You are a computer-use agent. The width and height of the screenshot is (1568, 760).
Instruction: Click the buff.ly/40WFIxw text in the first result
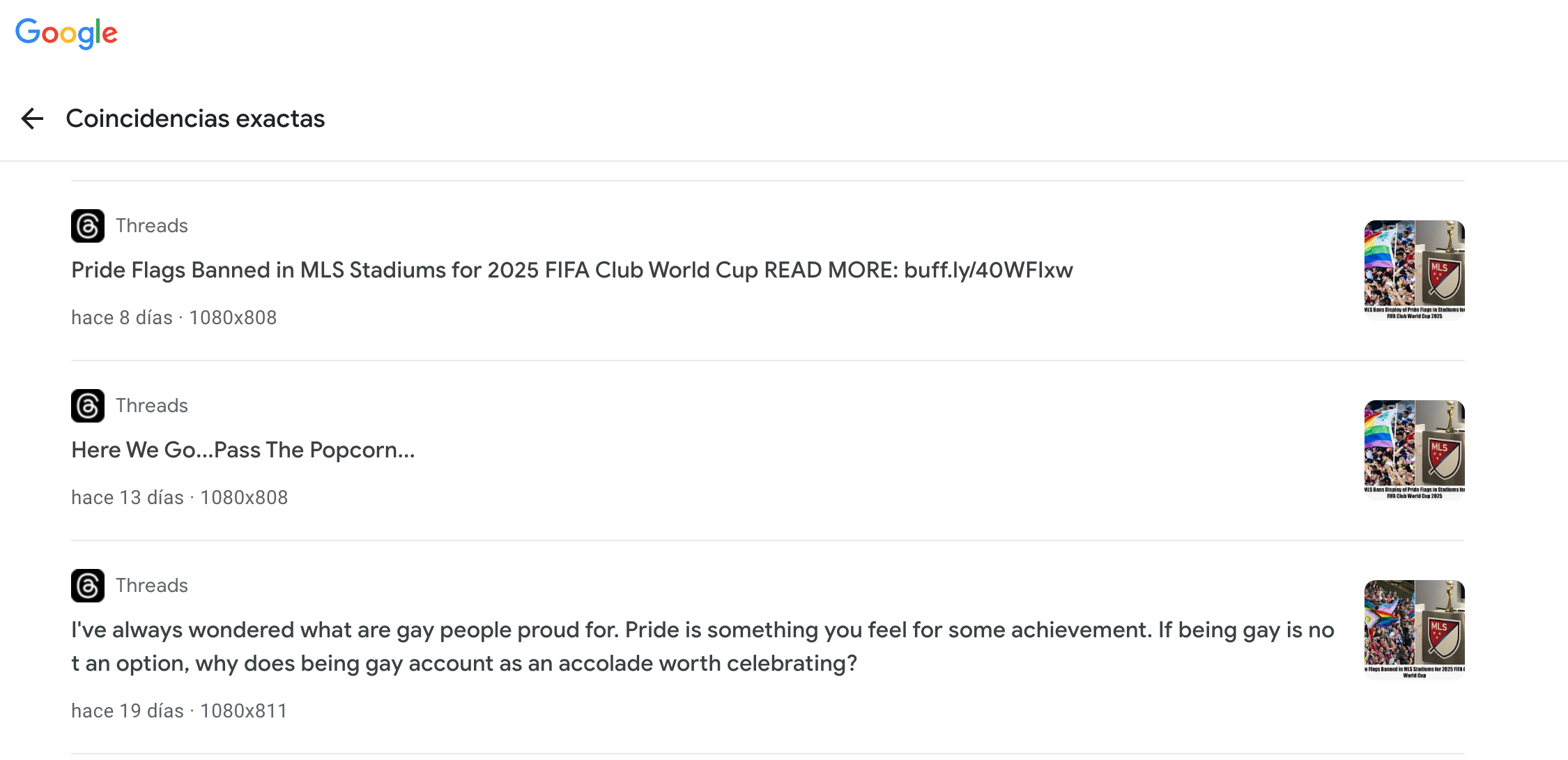pyautogui.click(x=988, y=271)
